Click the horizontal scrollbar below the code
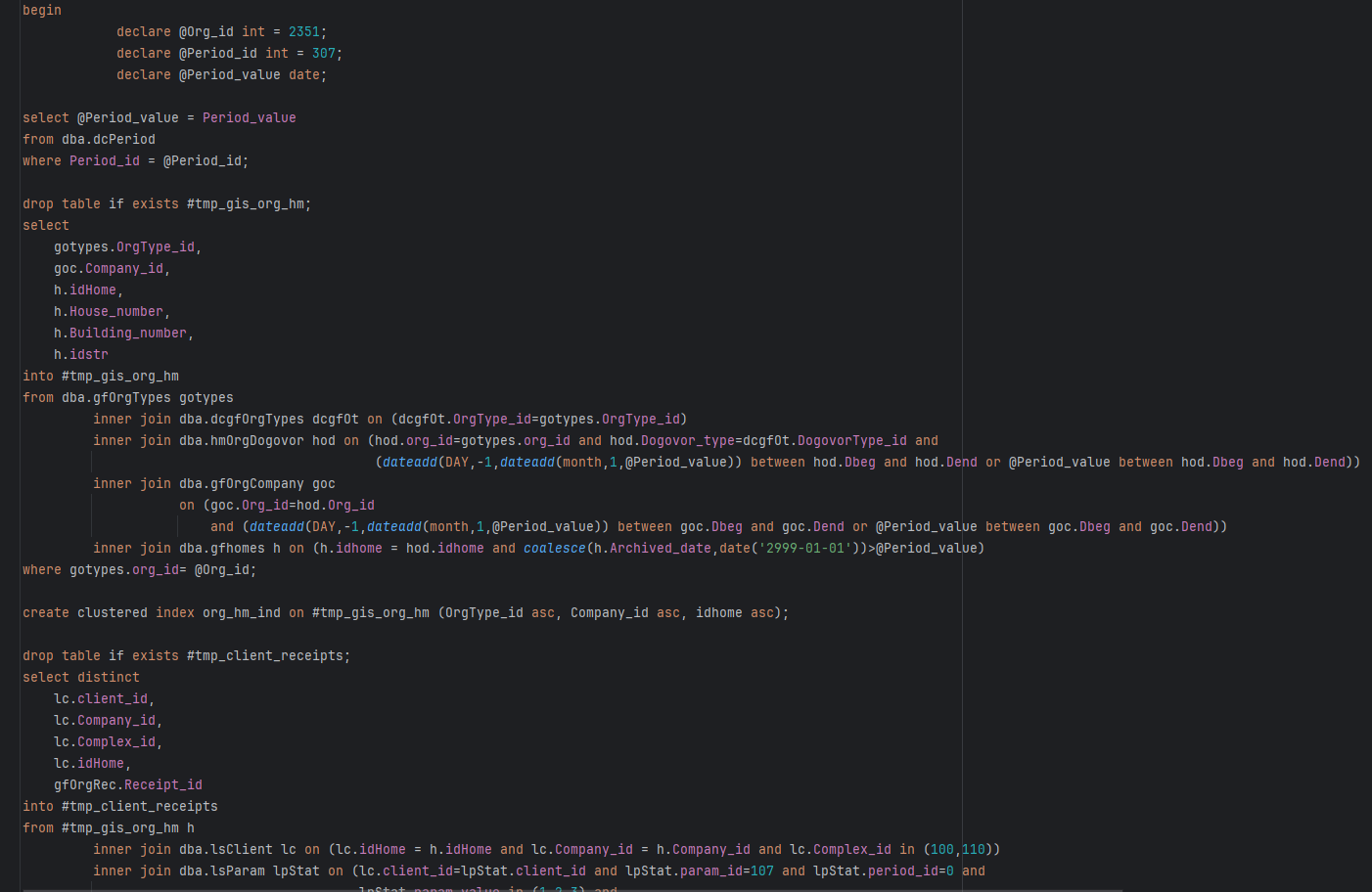The height and width of the screenshot is (892, 1372). click(x=572, y=890)
